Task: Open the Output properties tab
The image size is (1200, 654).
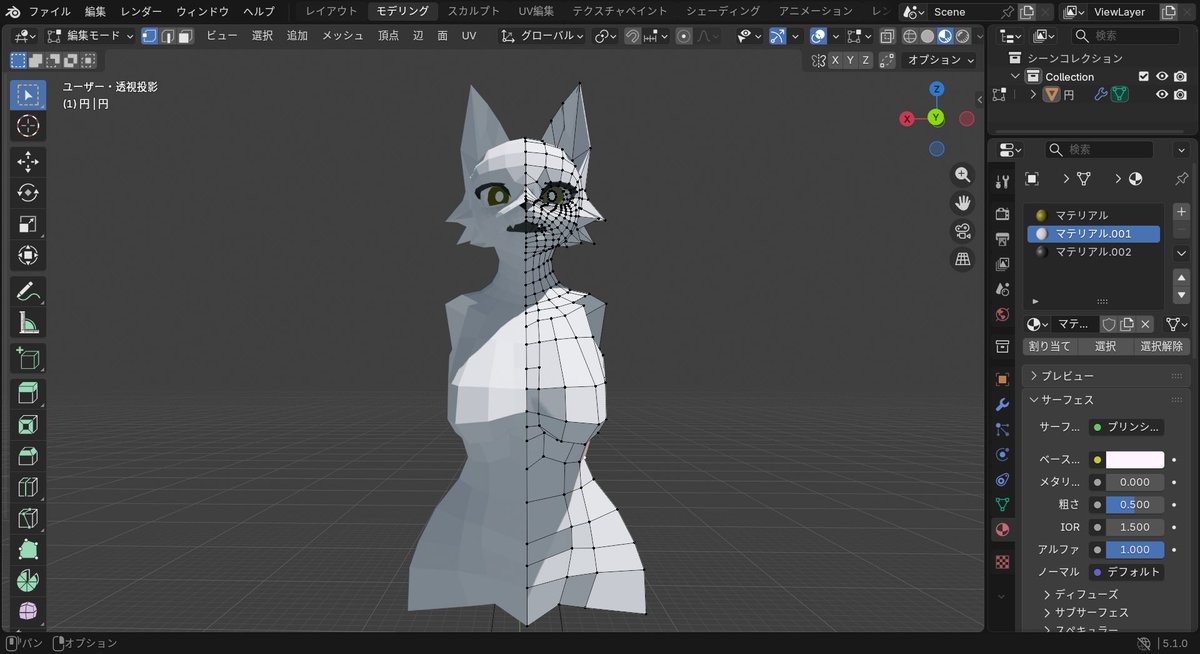Action: (1002, 239)
